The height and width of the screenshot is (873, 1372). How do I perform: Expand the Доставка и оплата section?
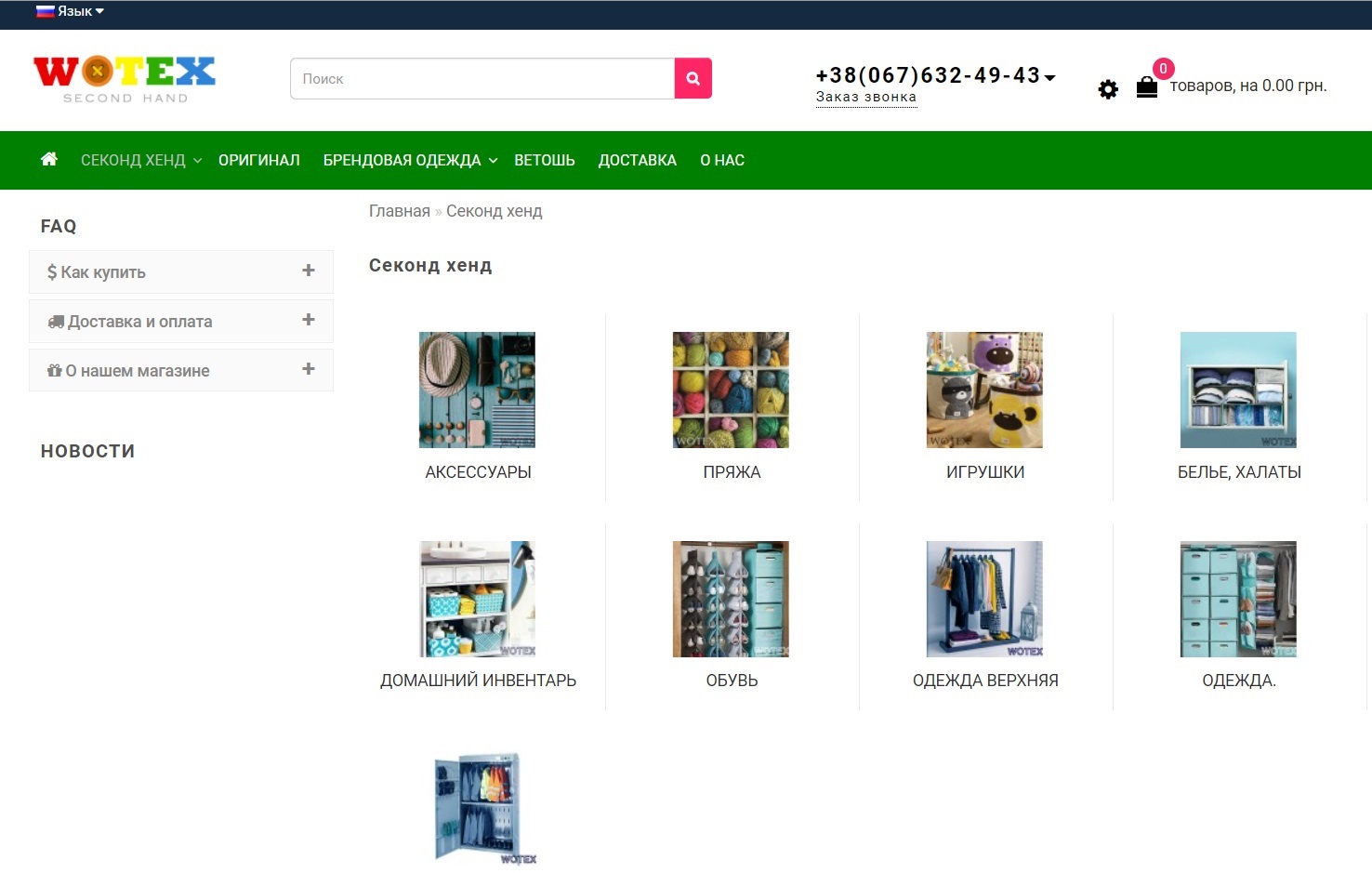click(307, 320)
